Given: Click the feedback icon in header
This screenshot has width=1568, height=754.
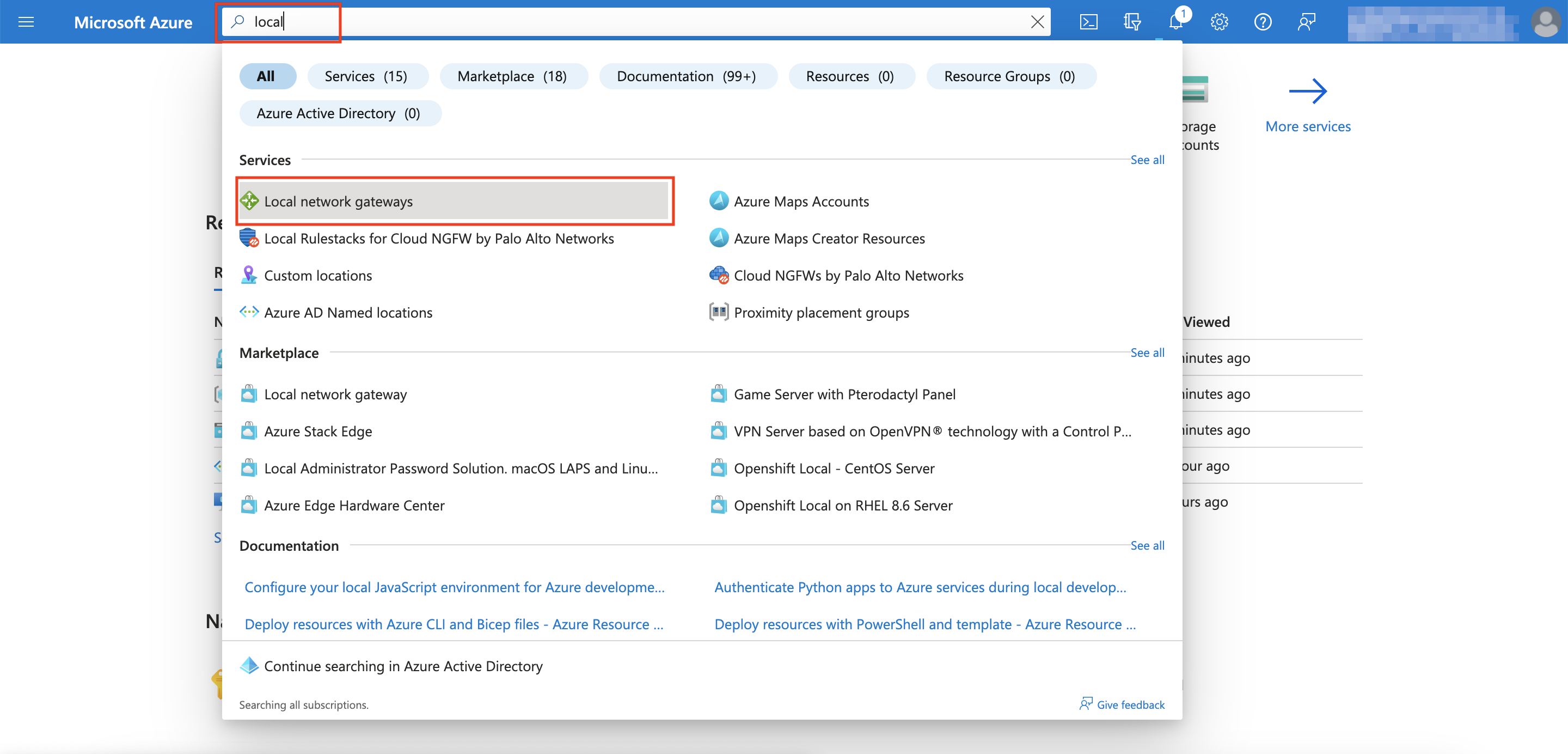Looking at the screenshot, I should [x=1306, y=22].
